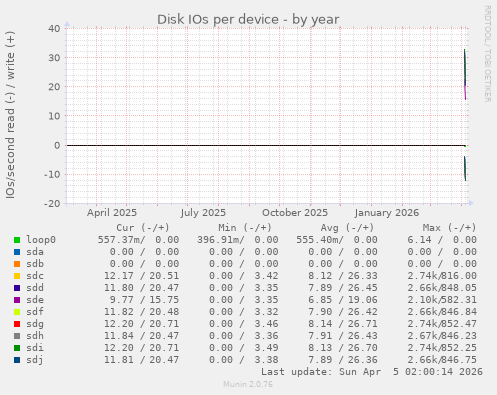Screen dimensions: 497x395
Task: Click sdj average value 7.89 / 26.36
Action: tap(343, 360)
